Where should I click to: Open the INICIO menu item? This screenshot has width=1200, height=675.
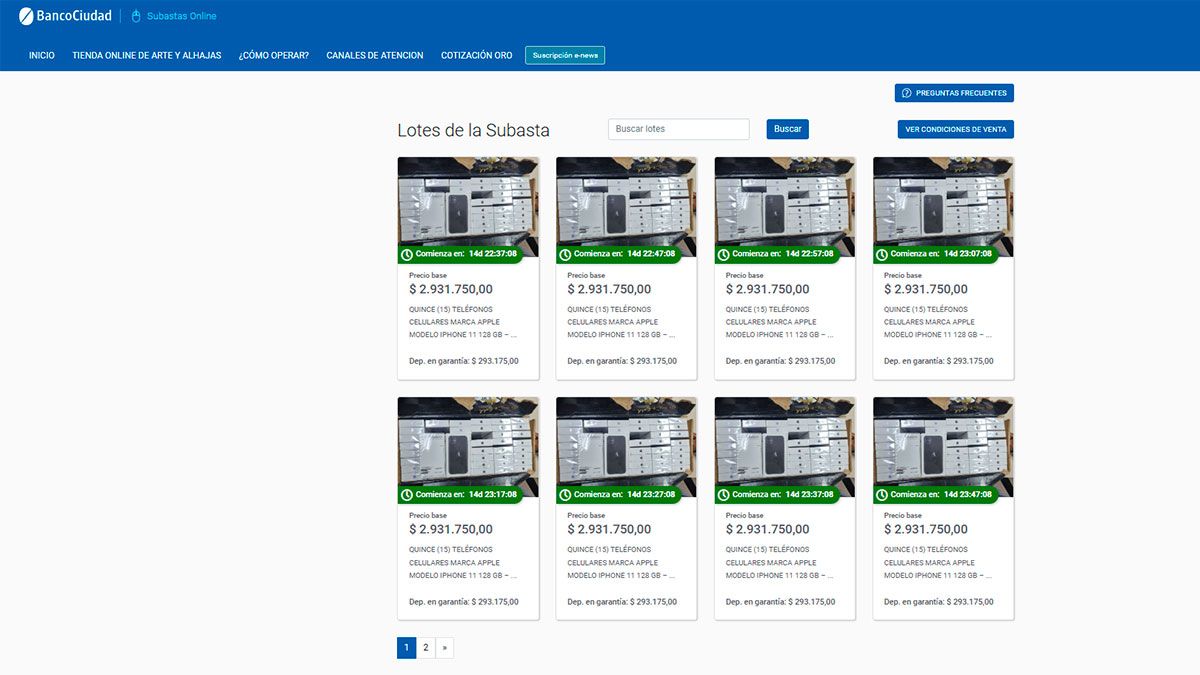42,55
